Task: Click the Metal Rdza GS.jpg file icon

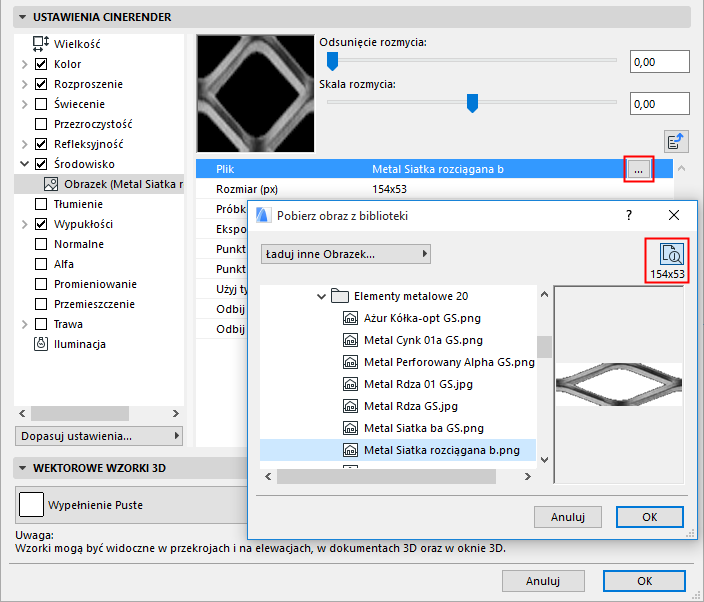Action: point(350,406)
